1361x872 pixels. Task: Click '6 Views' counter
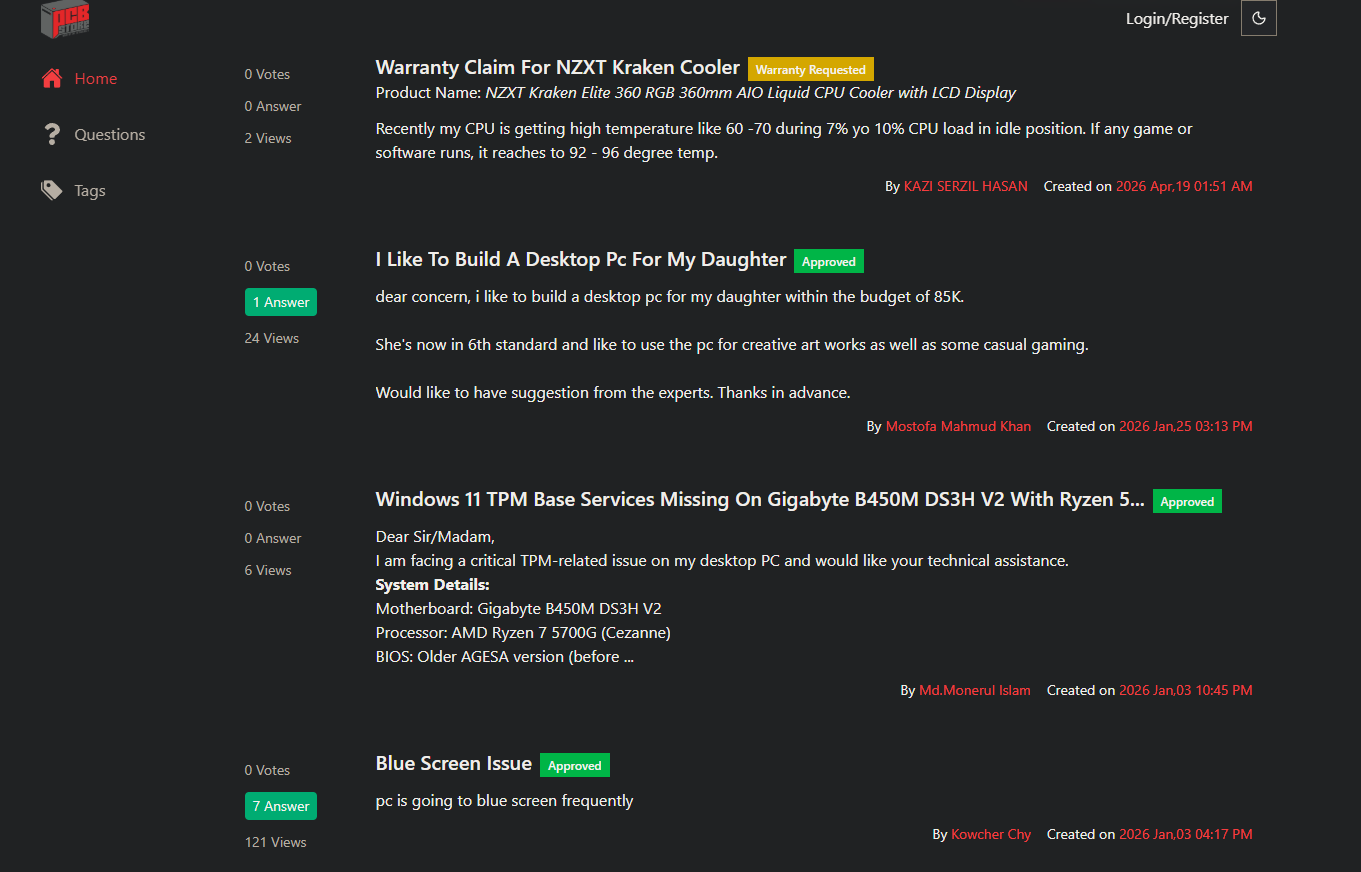pyautogui.click(x=268, y=570)
